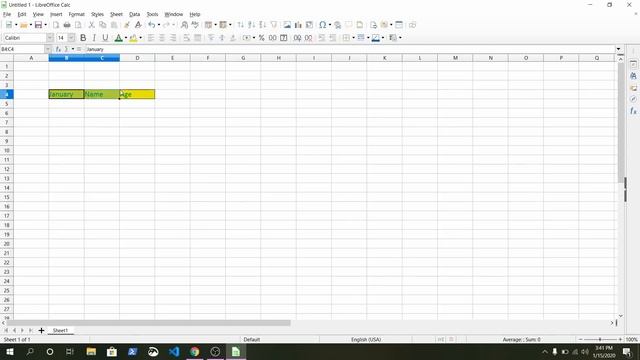Image resolution: width=640 pixels, height=360 pixels.
Task: Expand the Name Box dropdown
Action: click(x=48, y=49)
